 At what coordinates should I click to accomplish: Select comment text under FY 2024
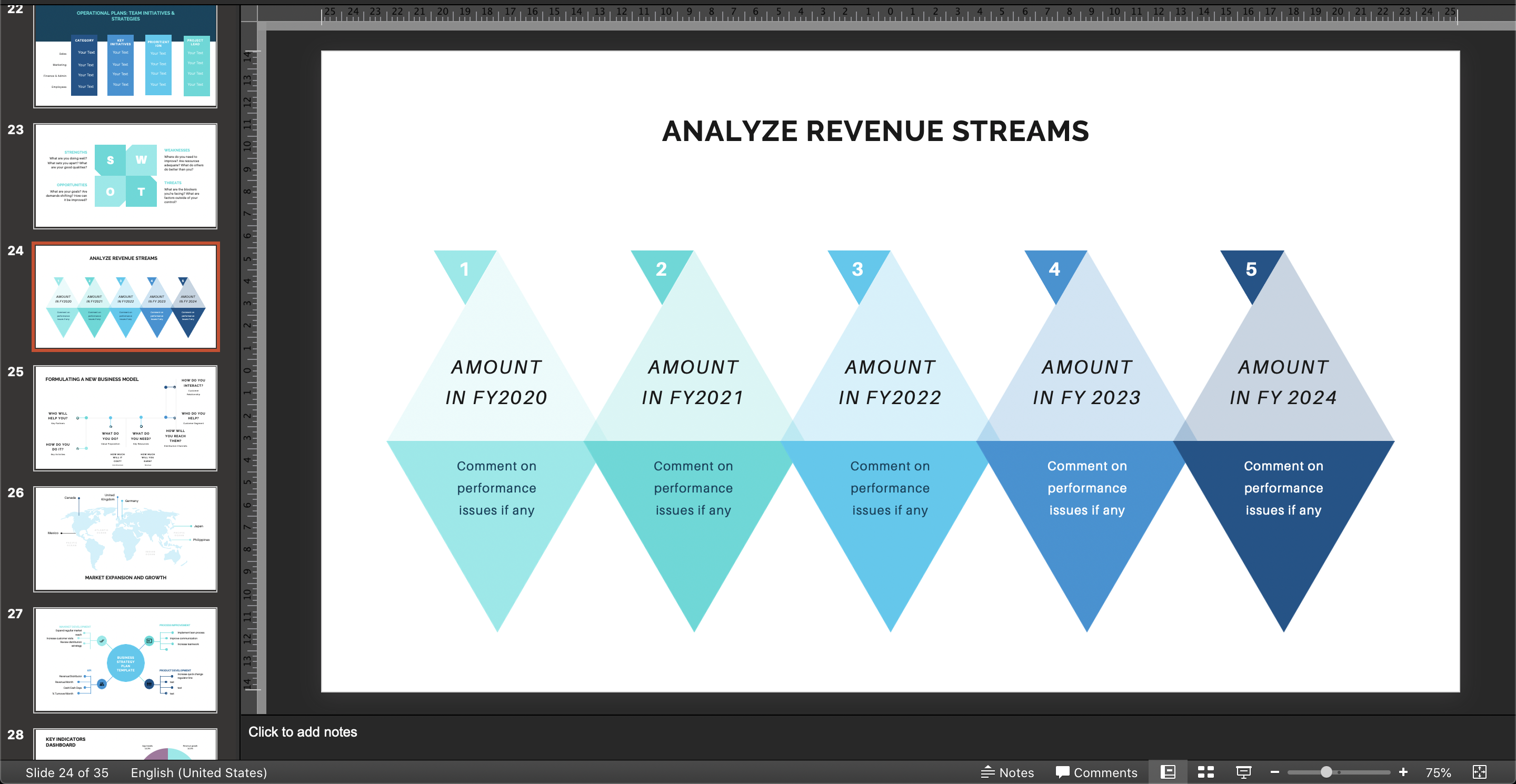1283,488
